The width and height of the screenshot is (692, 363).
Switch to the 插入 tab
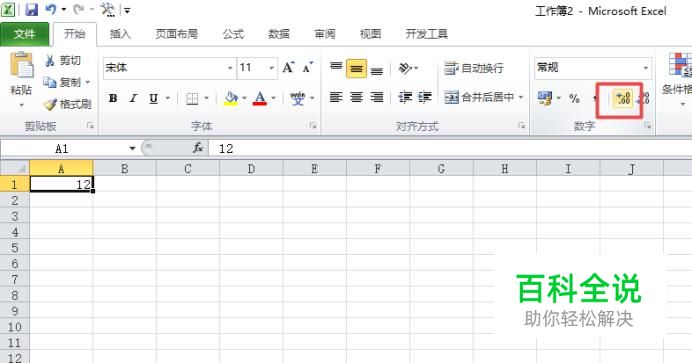120,34
